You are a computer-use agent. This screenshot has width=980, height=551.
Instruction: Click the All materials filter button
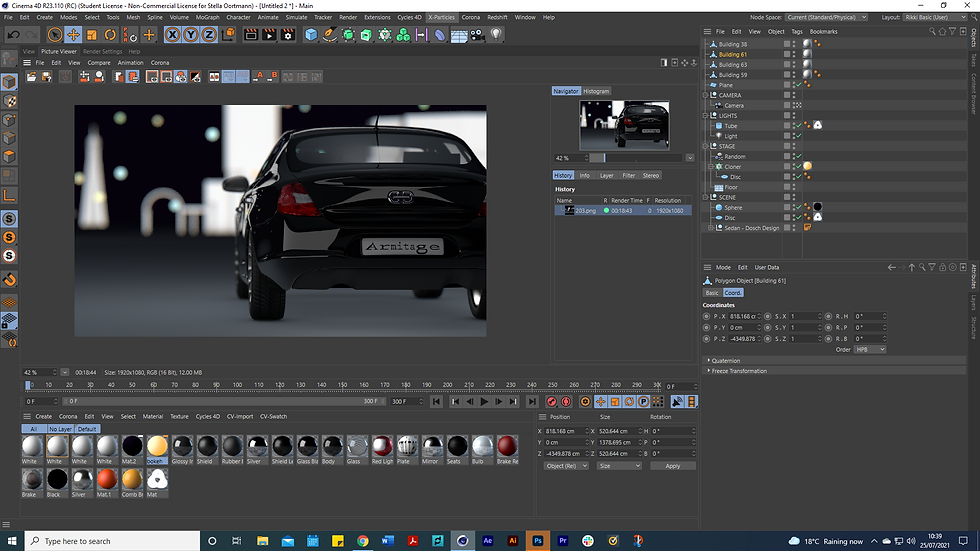click(x=34, y=429)
